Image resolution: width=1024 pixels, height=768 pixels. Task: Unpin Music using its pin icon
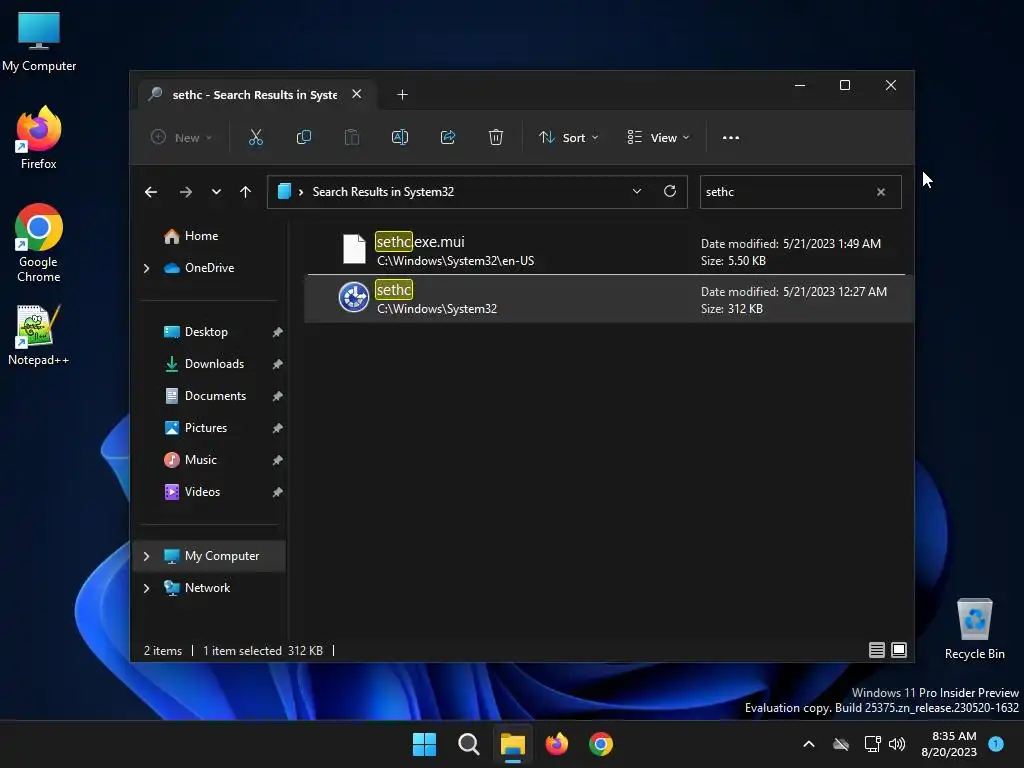tap(278, 460)
